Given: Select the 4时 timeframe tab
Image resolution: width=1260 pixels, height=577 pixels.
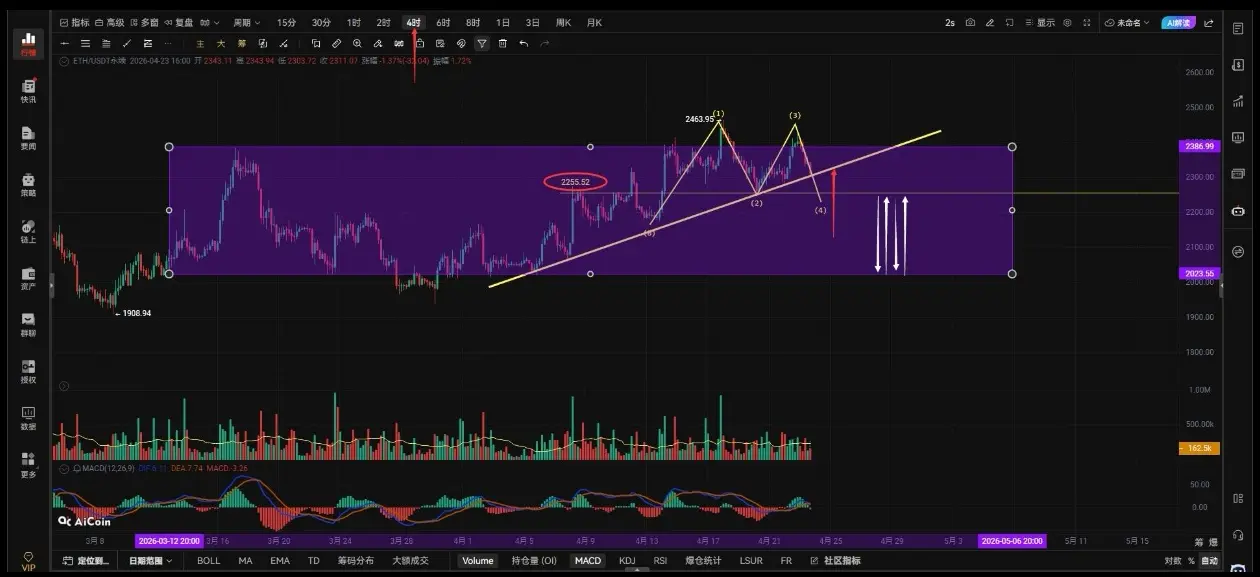Looking at the screenshot, I should [x=413, y=22].
